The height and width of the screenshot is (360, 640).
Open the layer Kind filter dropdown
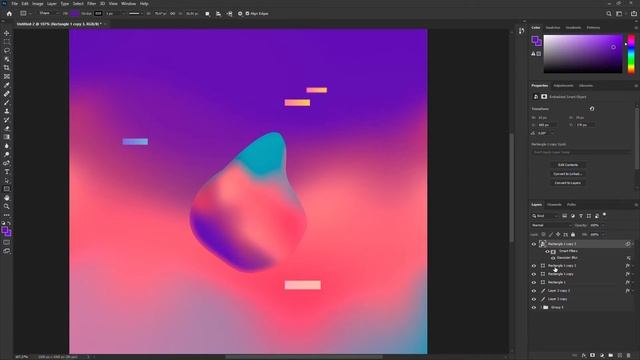545,216
